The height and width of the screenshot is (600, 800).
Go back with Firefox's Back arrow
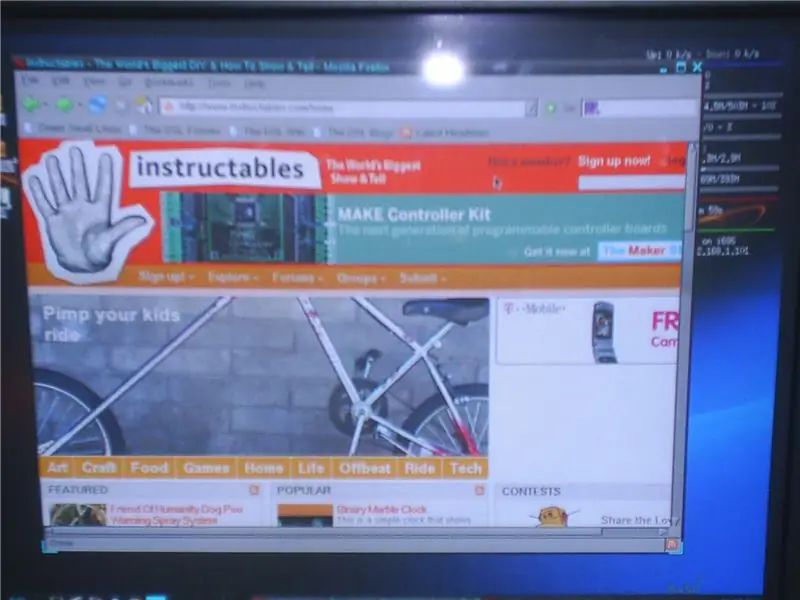(31, 104)
